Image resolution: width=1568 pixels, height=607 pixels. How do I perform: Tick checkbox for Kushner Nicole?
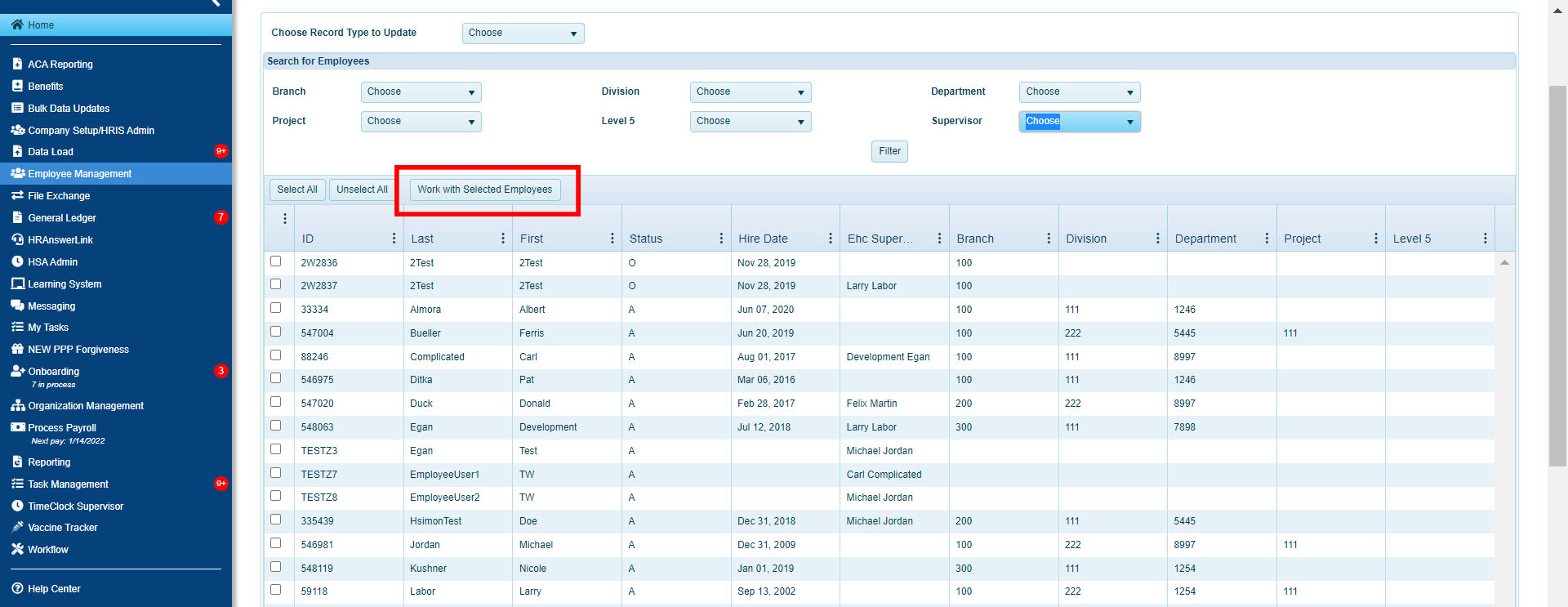[x=275, y=567]
